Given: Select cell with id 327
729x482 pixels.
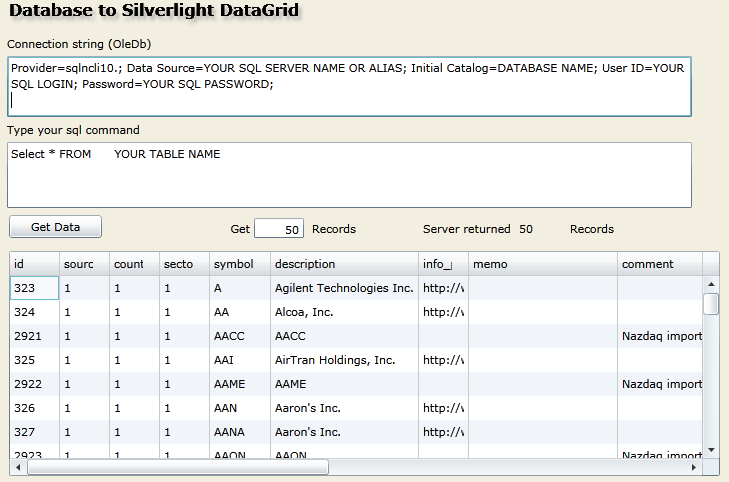Looking at the screenshot, I should pyautogui.click(x=34, y=432).
